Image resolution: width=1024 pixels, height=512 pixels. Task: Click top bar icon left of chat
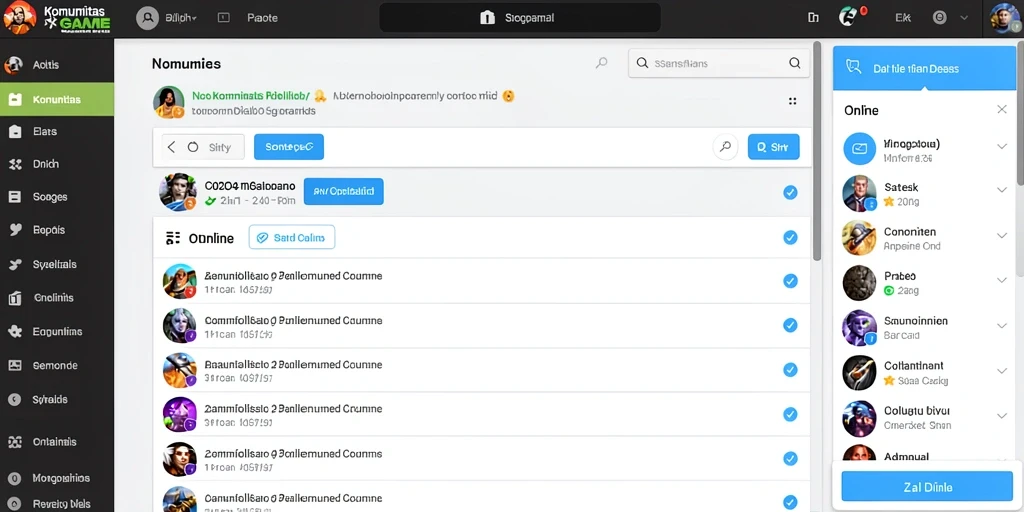(813, 18)
